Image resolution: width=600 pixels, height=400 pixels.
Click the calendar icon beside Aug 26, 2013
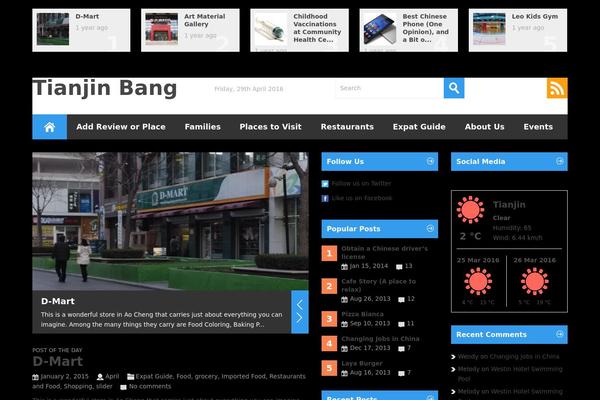344,299
